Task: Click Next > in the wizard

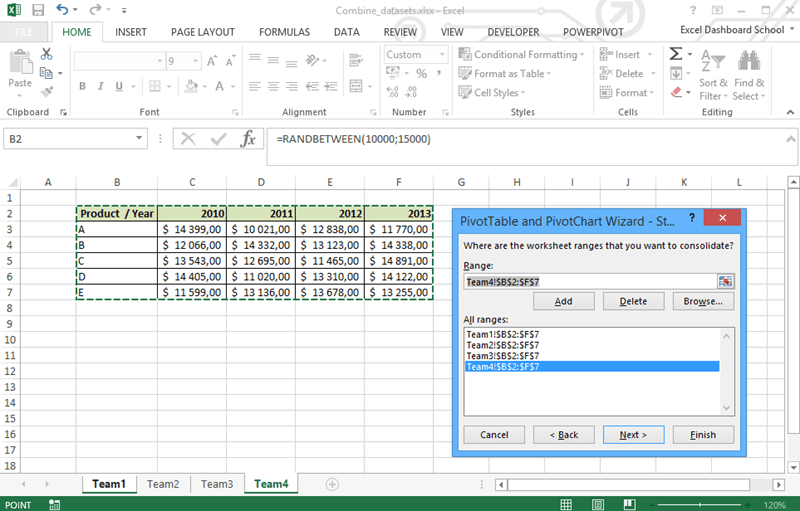Action: tap(633, 435)
